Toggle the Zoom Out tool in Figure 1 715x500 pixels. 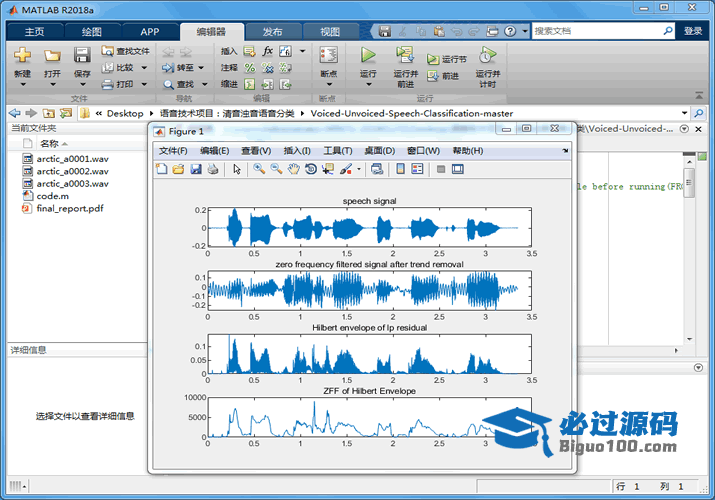click(276, 169)
